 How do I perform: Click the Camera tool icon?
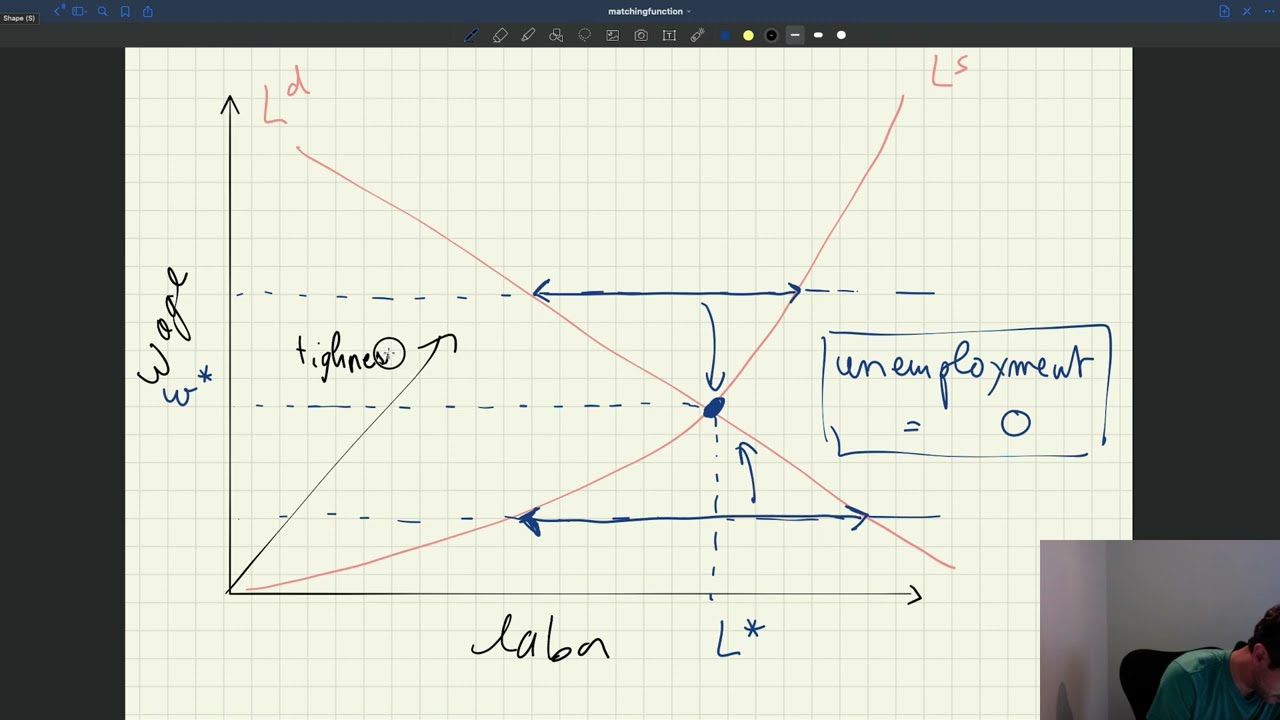[x=641, y=35]
